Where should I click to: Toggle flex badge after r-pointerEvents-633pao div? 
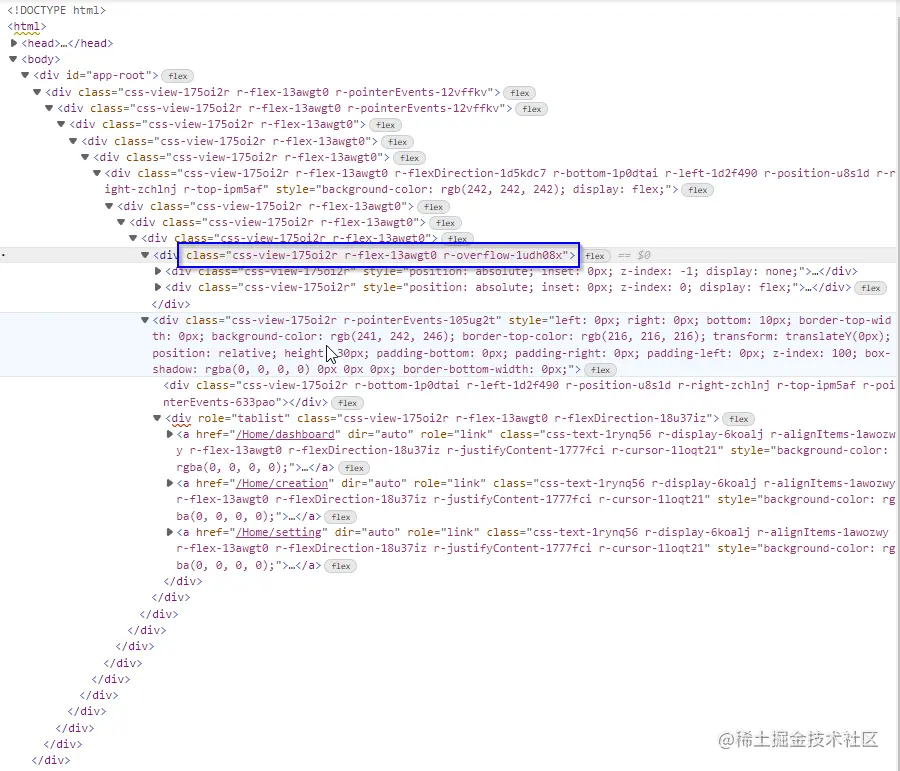347,403
